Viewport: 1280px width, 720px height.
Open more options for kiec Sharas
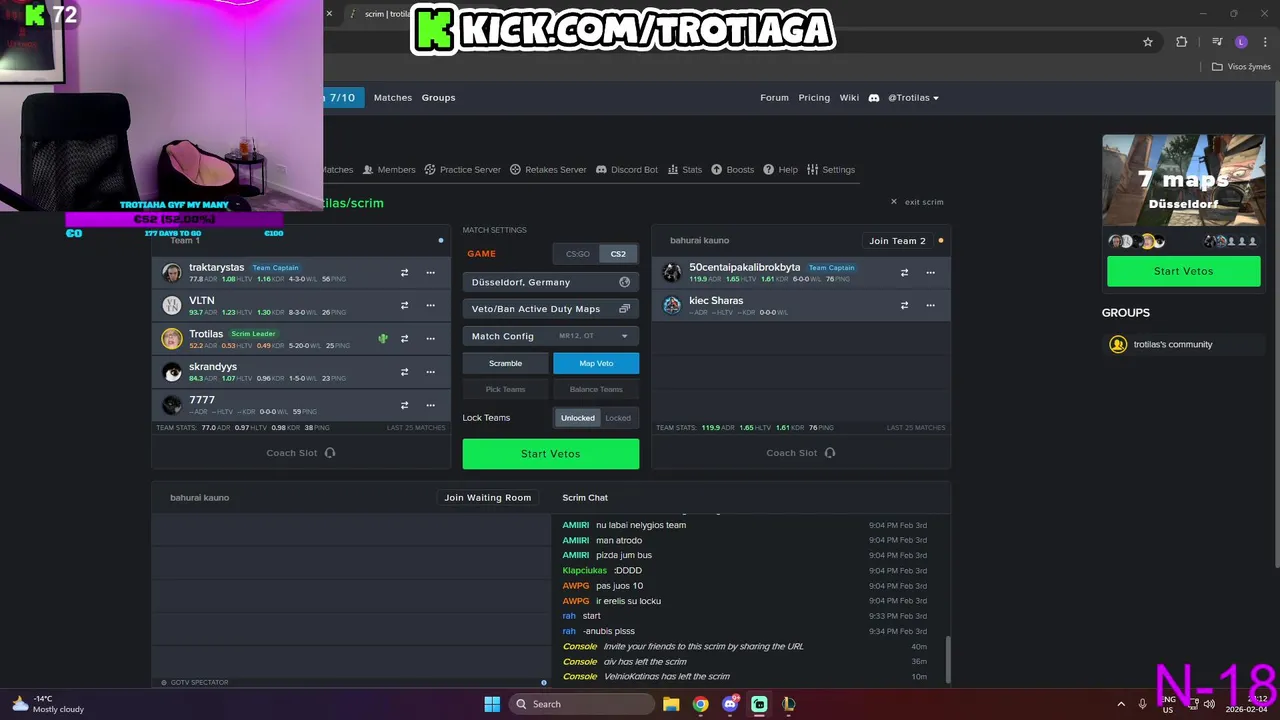[930, 305]
